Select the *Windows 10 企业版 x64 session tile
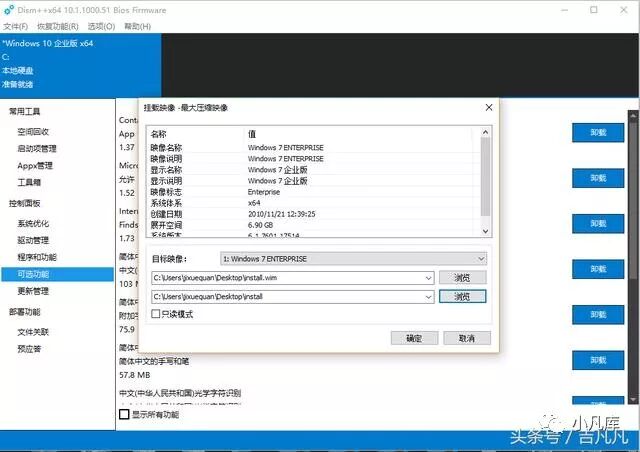 80,65
